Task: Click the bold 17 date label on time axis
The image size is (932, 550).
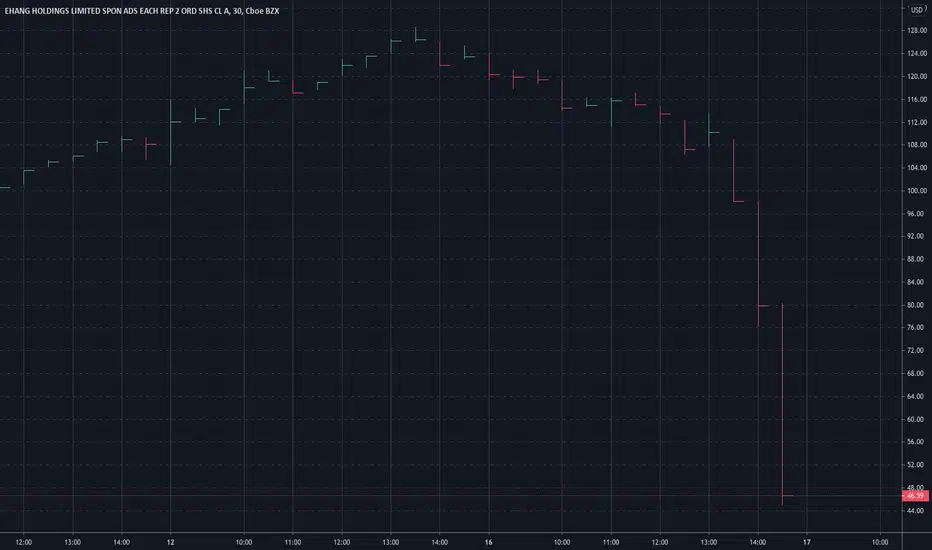Action: (x=807, y=542)
